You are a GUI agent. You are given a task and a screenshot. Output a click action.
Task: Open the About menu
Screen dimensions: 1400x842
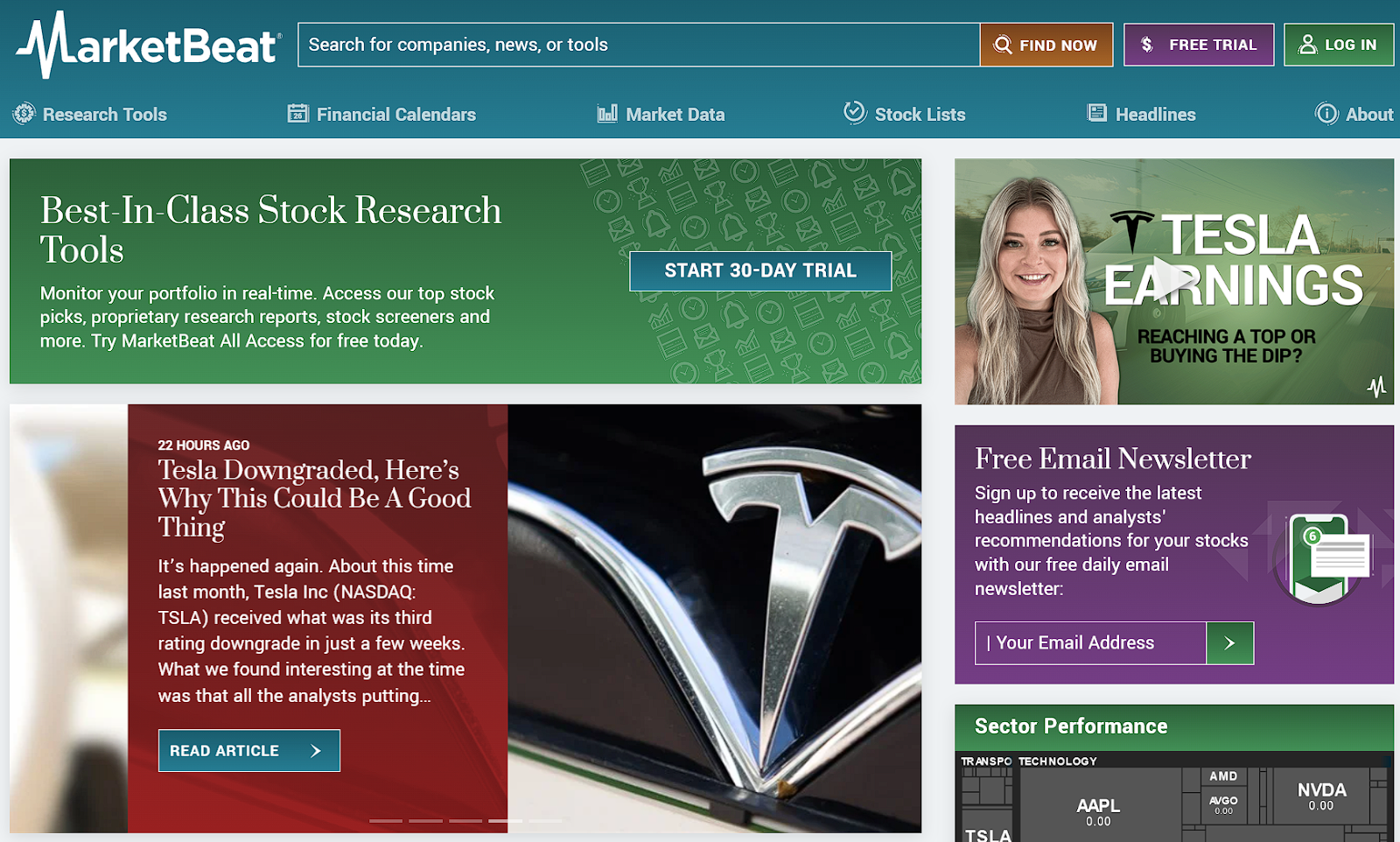click(1354, 114)
